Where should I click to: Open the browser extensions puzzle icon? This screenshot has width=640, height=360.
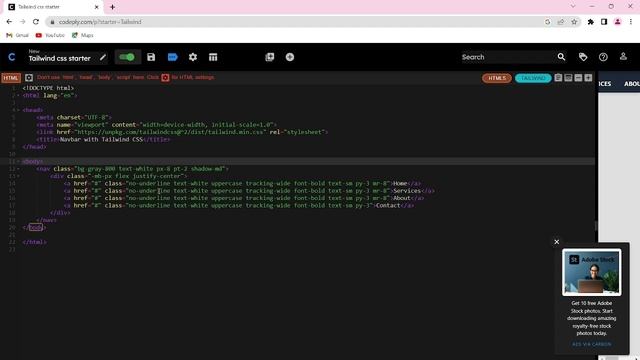click(591, 22)
